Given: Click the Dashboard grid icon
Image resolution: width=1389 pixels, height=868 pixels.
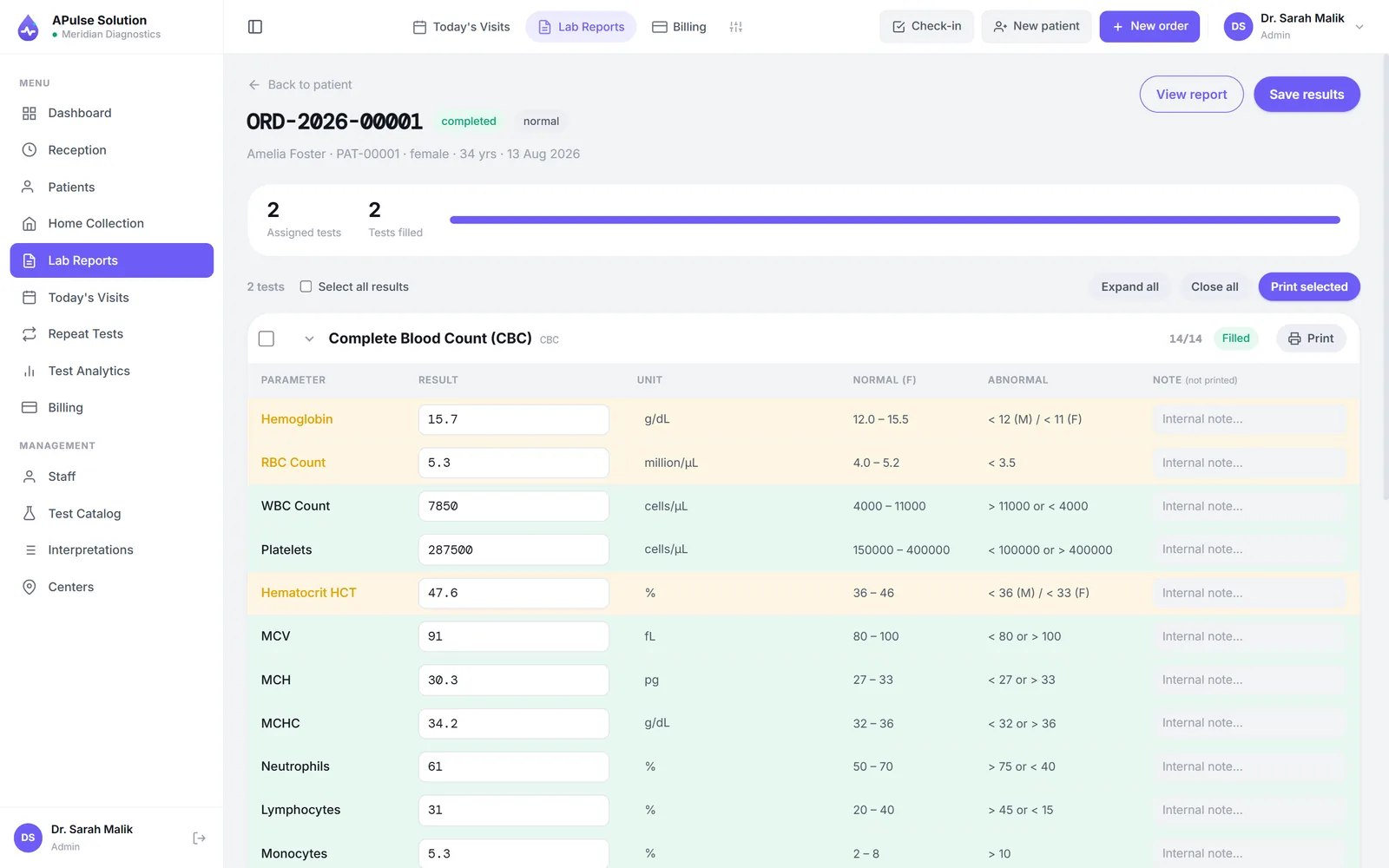Looking at the screenshot, I should 30,113.
